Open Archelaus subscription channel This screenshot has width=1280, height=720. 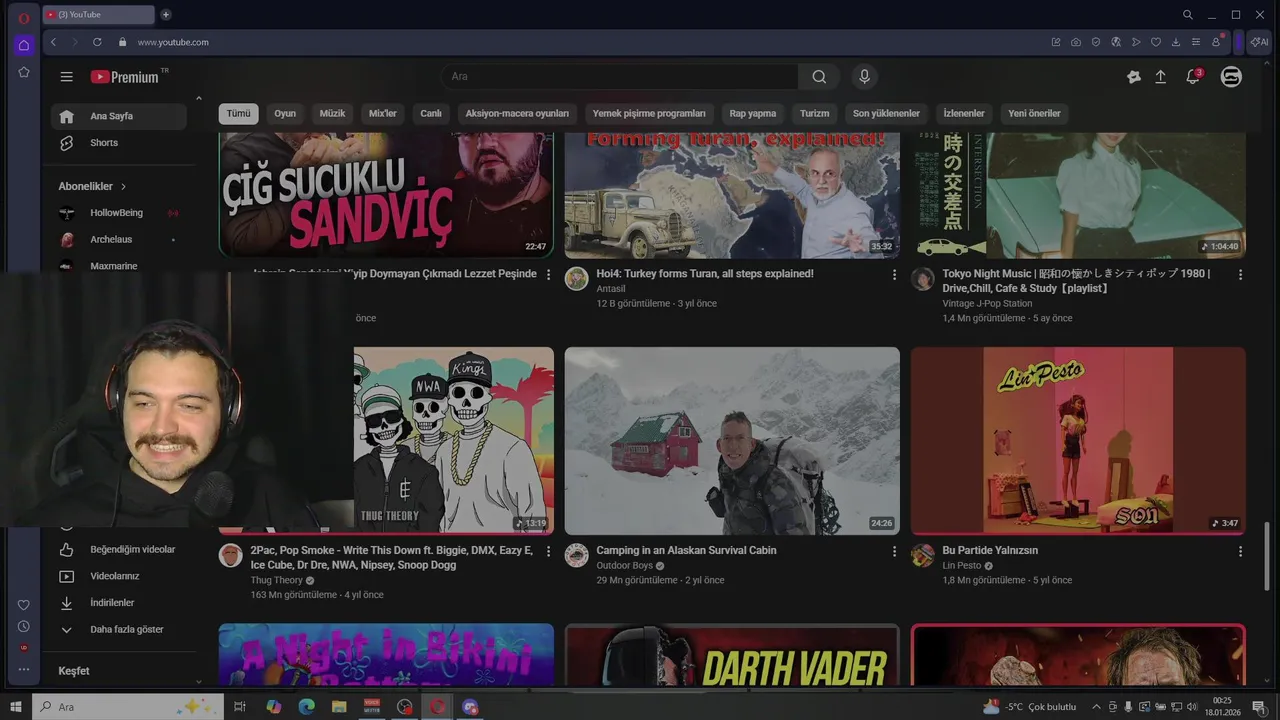[x=119, y=240]
